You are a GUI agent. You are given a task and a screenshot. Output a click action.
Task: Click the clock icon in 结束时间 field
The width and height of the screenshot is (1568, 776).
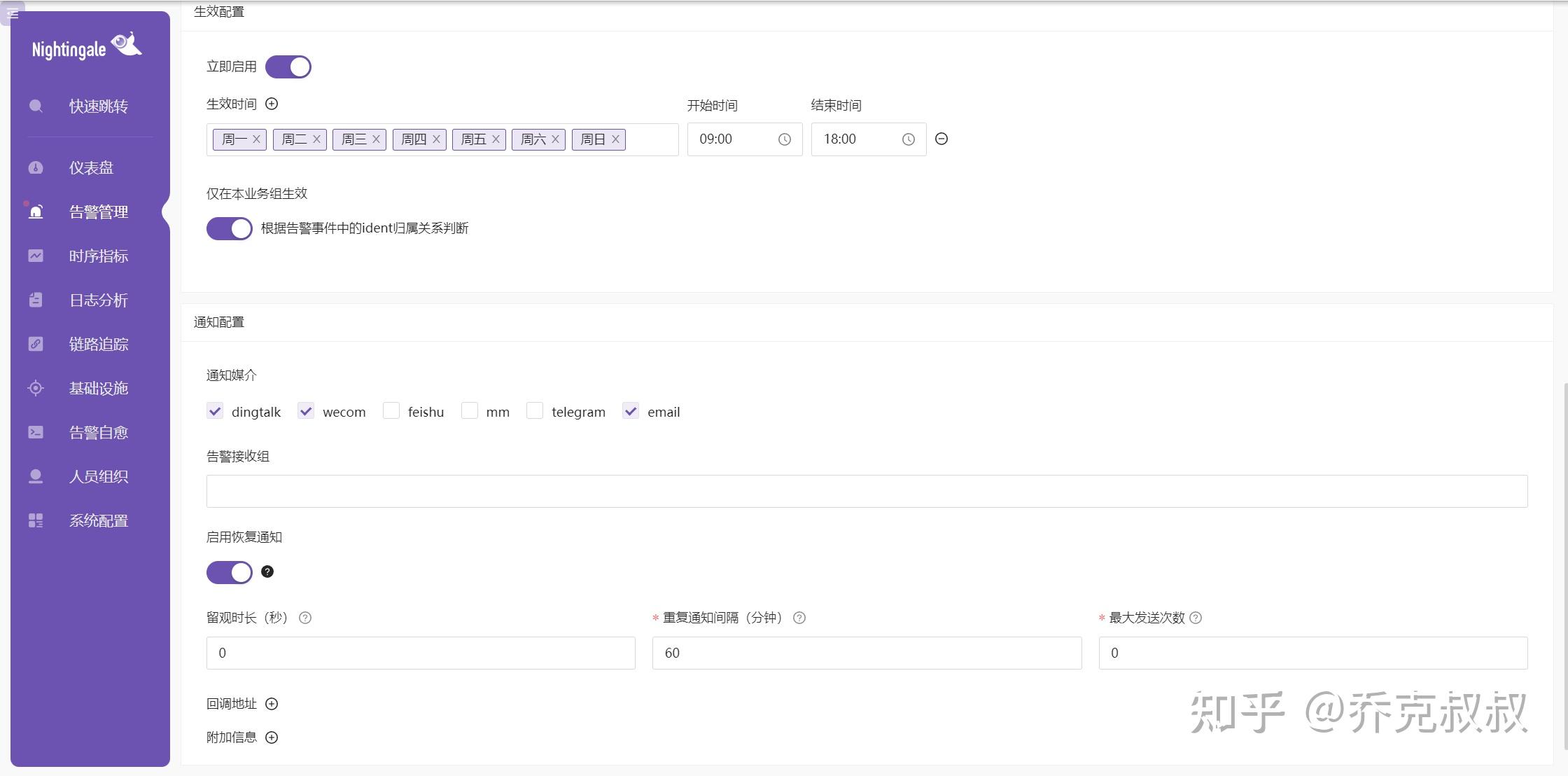click(908, 139)
